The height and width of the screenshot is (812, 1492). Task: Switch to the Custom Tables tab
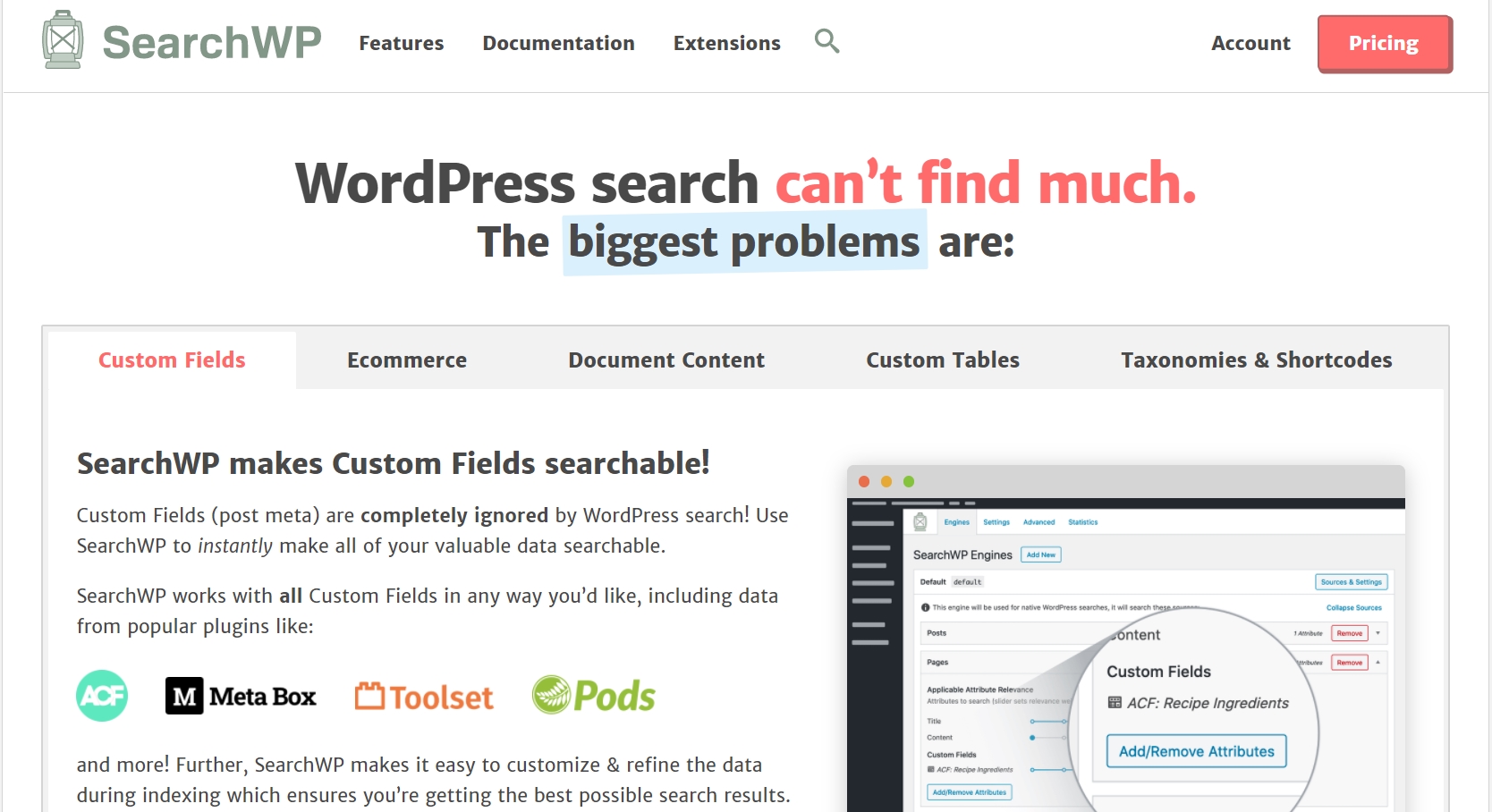tap(943, 360)
